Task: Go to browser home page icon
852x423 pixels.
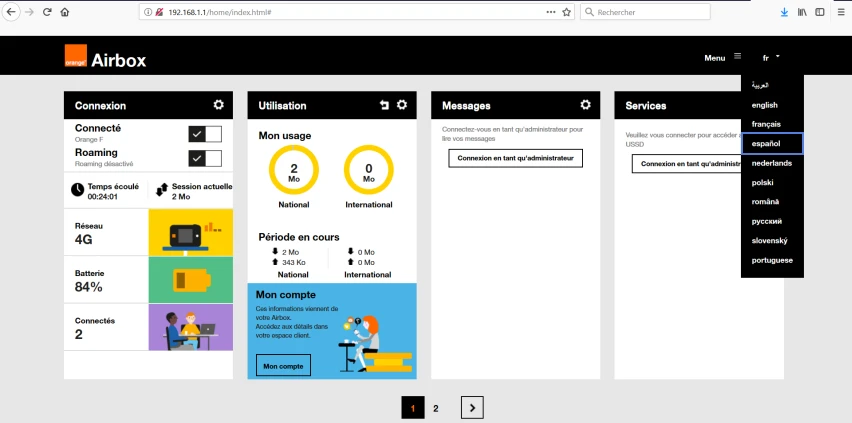Action: click(x=65, y=12)
